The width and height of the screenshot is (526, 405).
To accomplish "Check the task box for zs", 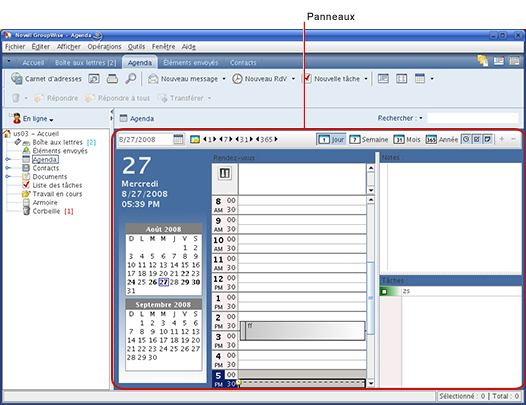I will [x=384, y=292].
